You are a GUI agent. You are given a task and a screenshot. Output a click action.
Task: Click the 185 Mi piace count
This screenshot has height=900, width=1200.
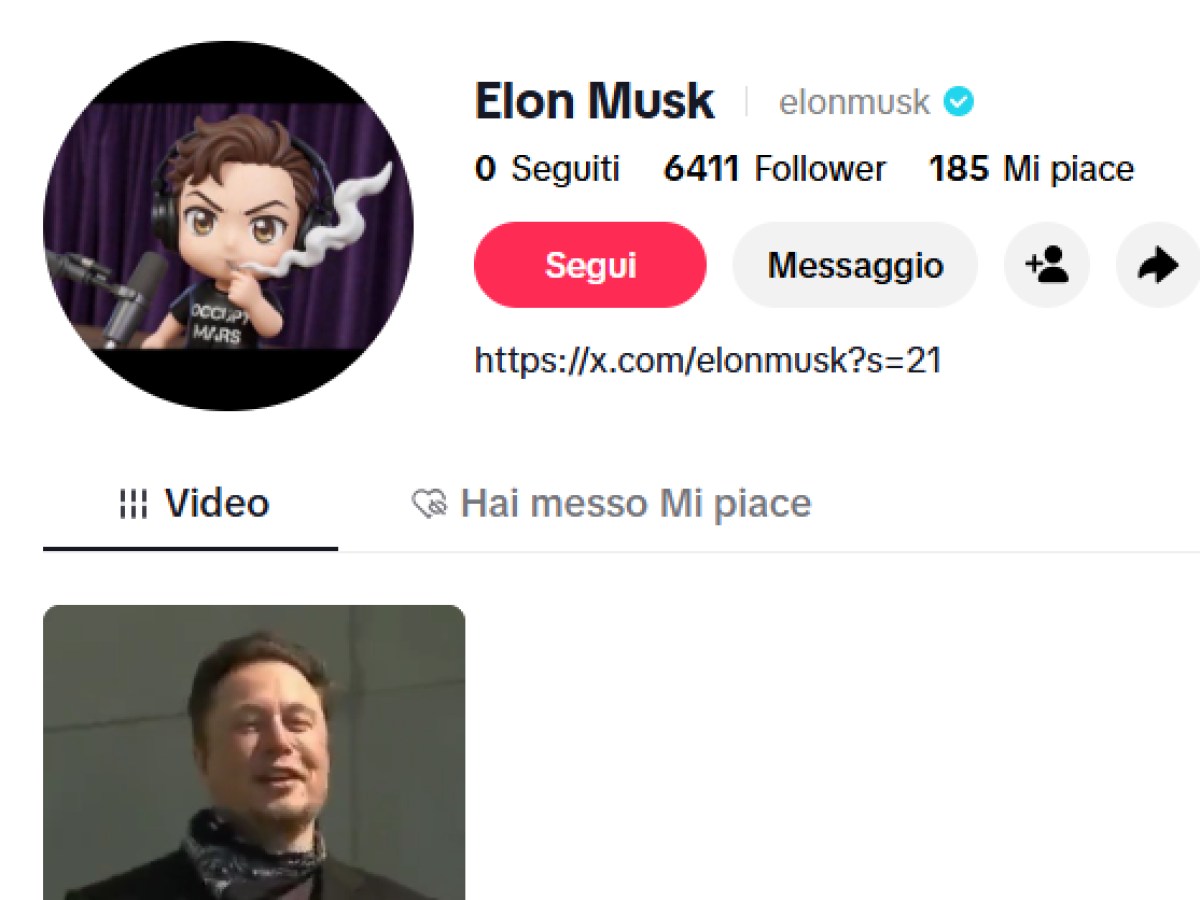pos(1030,168)
